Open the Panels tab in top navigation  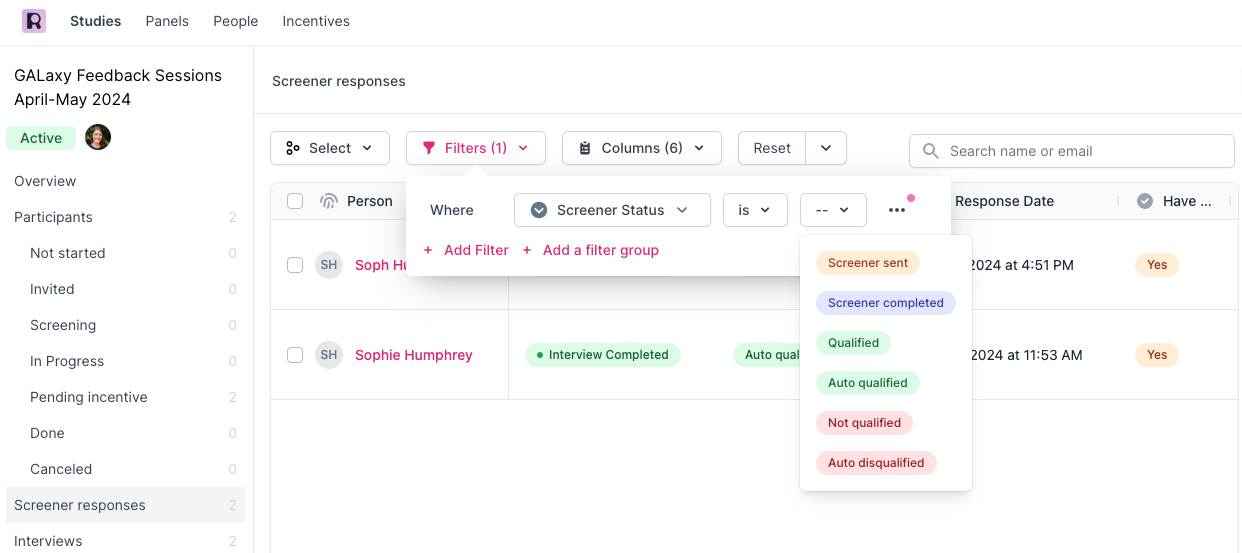[167, 21]
